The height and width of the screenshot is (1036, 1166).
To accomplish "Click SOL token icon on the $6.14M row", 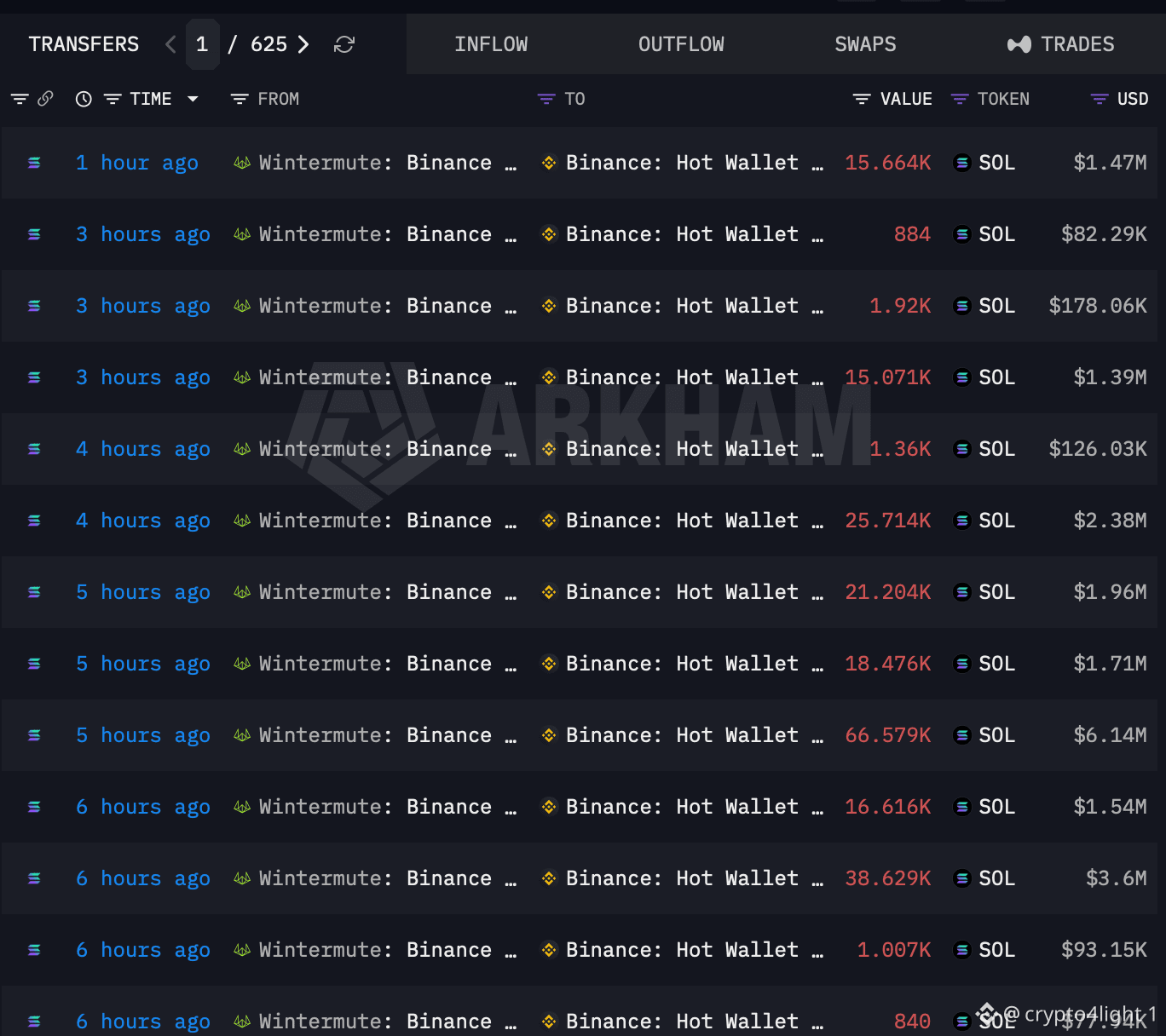I will (962, 735).
